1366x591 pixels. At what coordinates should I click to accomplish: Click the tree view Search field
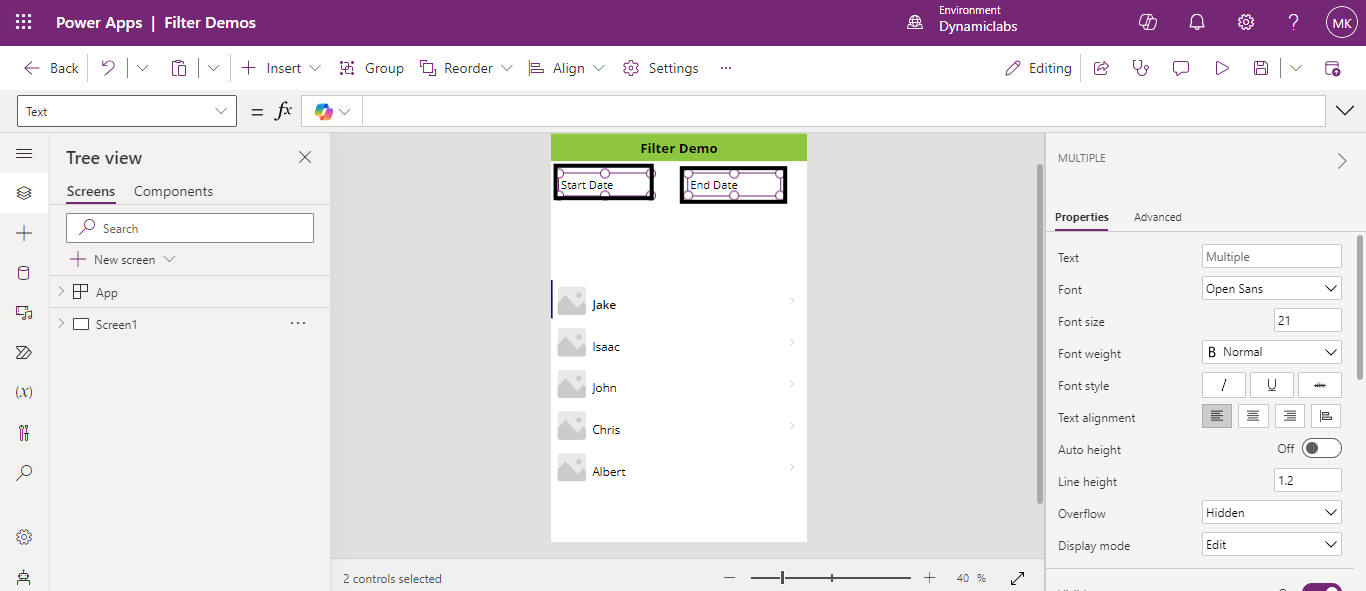point(190,228)
